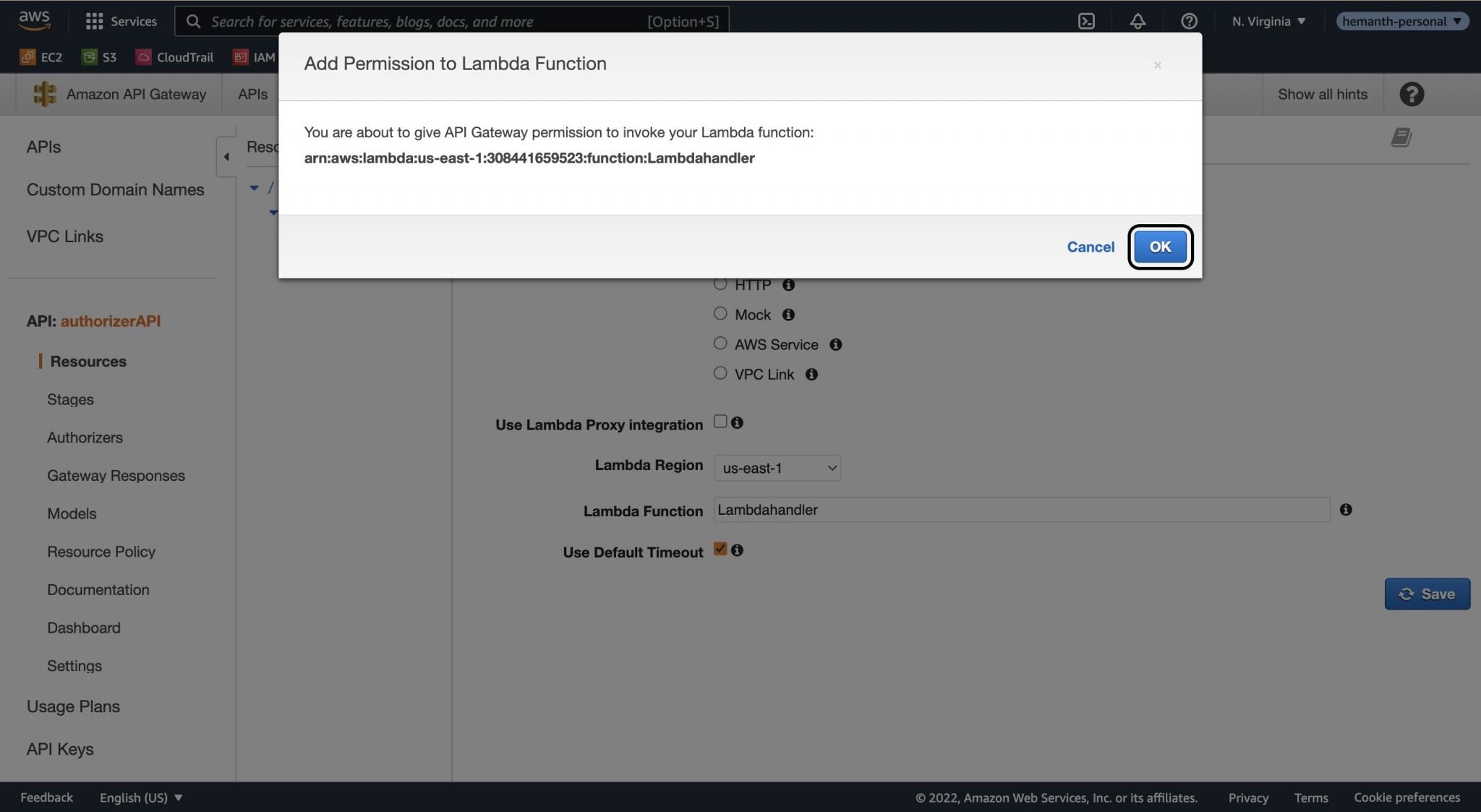Open Stages in the API sidebar
1481x812 pixels.
point(70,399)
